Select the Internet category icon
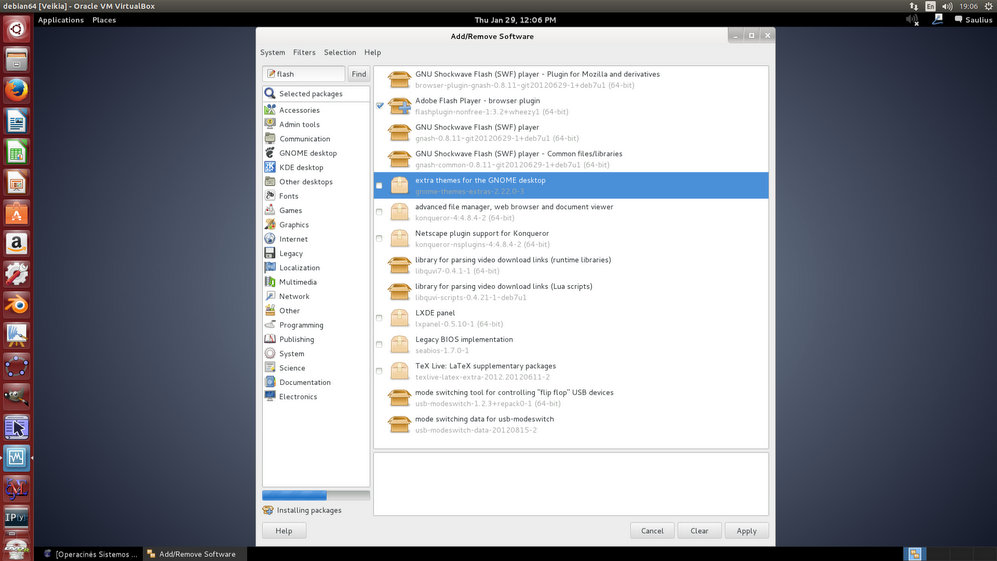 tap(270, 239)
